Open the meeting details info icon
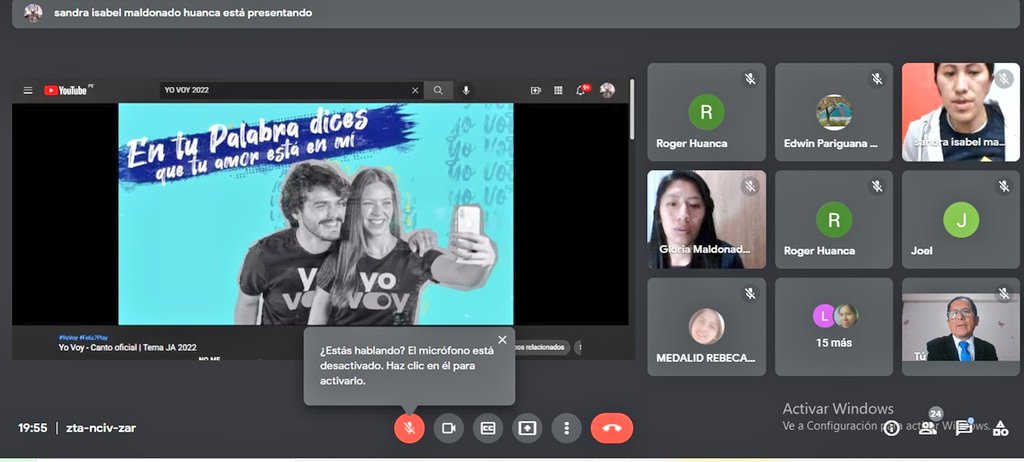Image resolution: width=1024 pixels, height=462 pixels. [891, 429]
